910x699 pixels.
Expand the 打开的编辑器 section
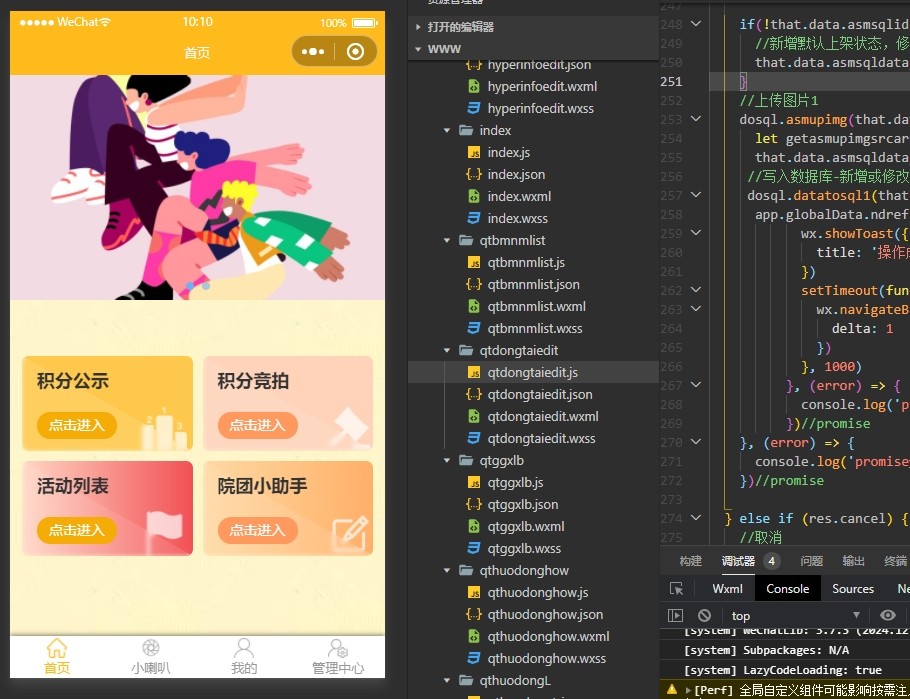pos(461,27)
